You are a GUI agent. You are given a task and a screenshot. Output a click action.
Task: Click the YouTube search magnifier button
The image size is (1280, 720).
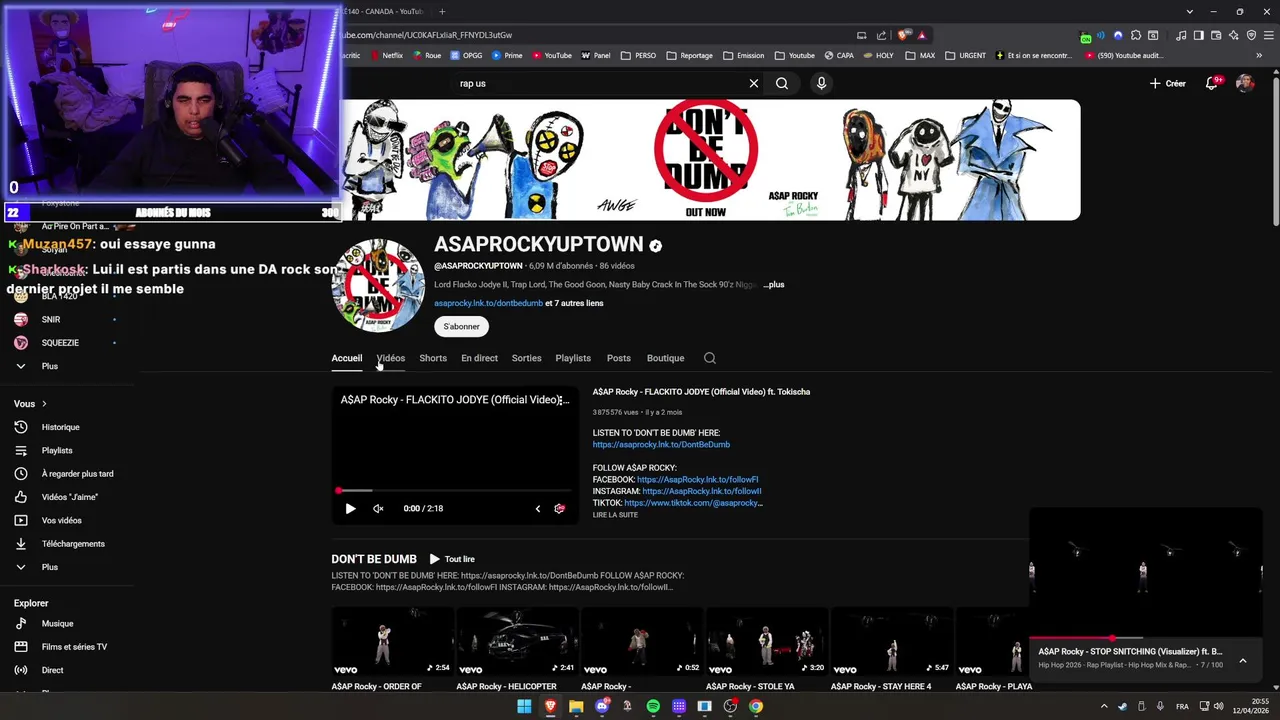click(782, 83)
